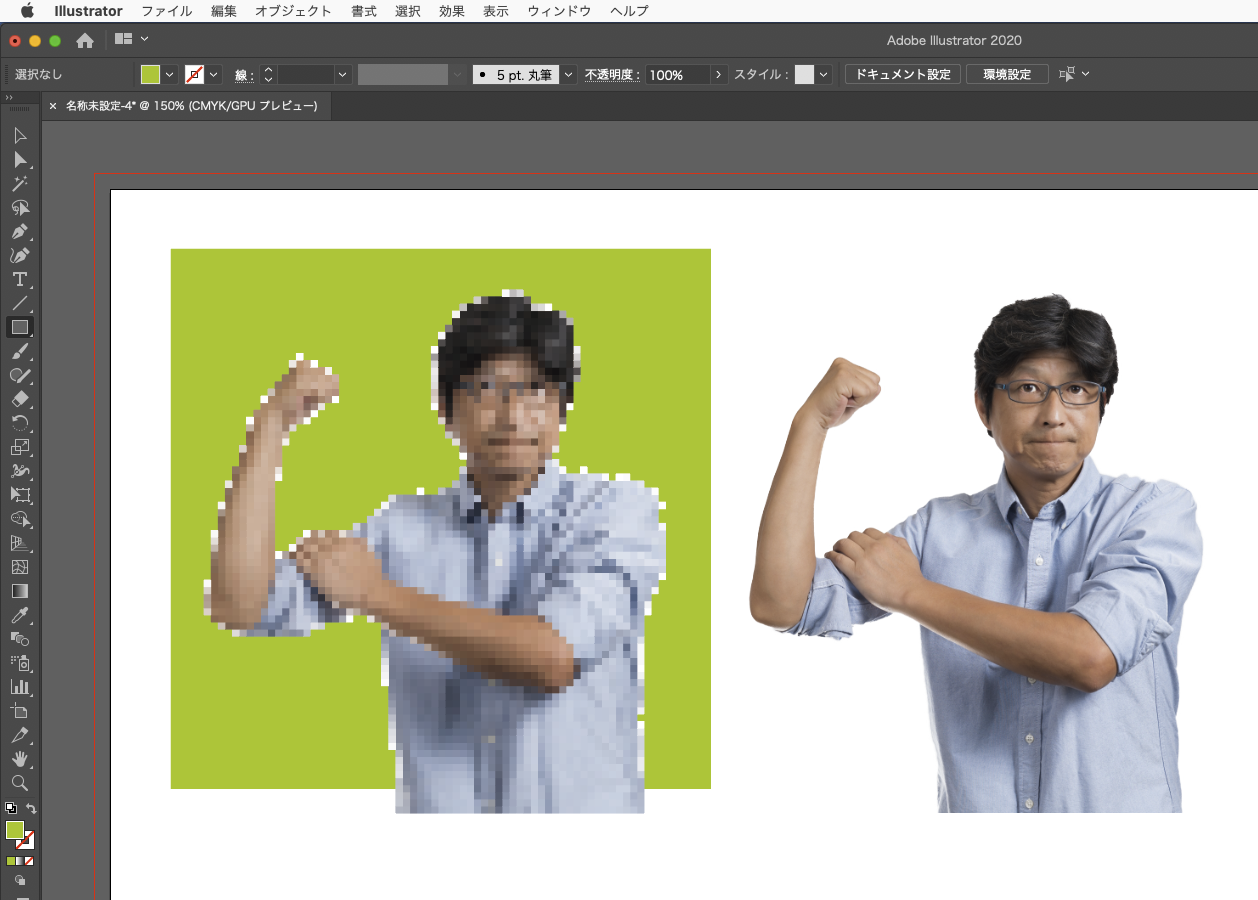Select the Rotate tool
Image resolution: width=1258 pixels, height=900 pixels.
(x=20, y=423)
